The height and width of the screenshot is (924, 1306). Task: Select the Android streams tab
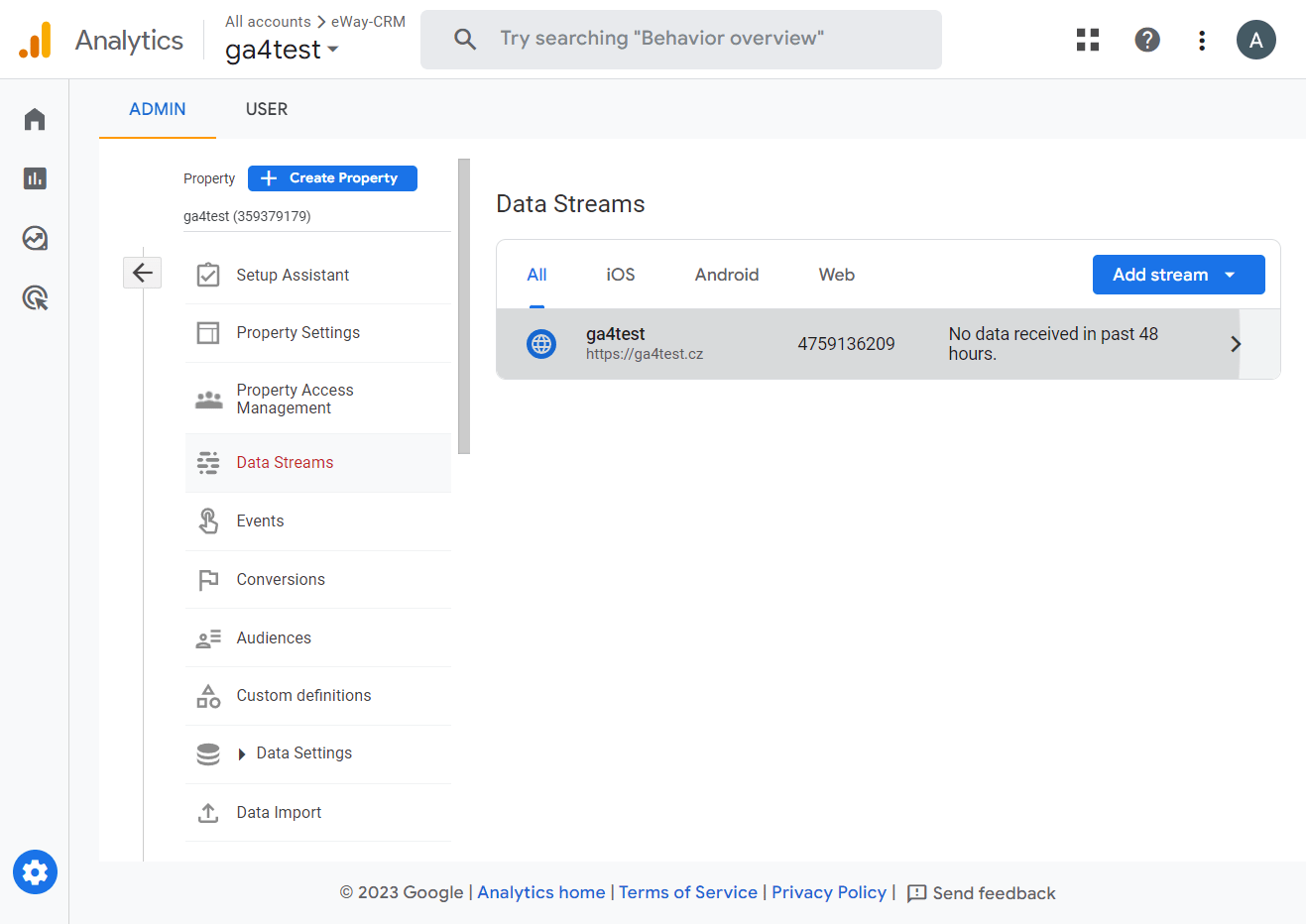point(727,275)
